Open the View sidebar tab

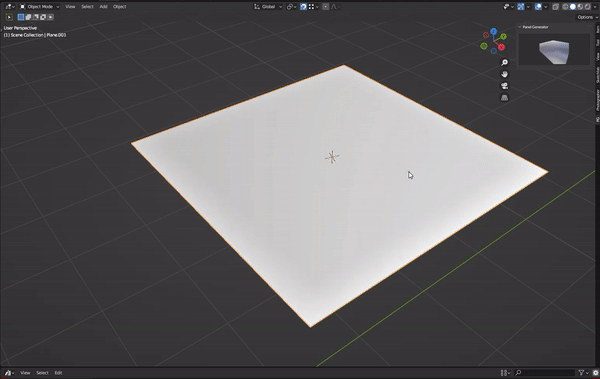click(x=597, y=57)
